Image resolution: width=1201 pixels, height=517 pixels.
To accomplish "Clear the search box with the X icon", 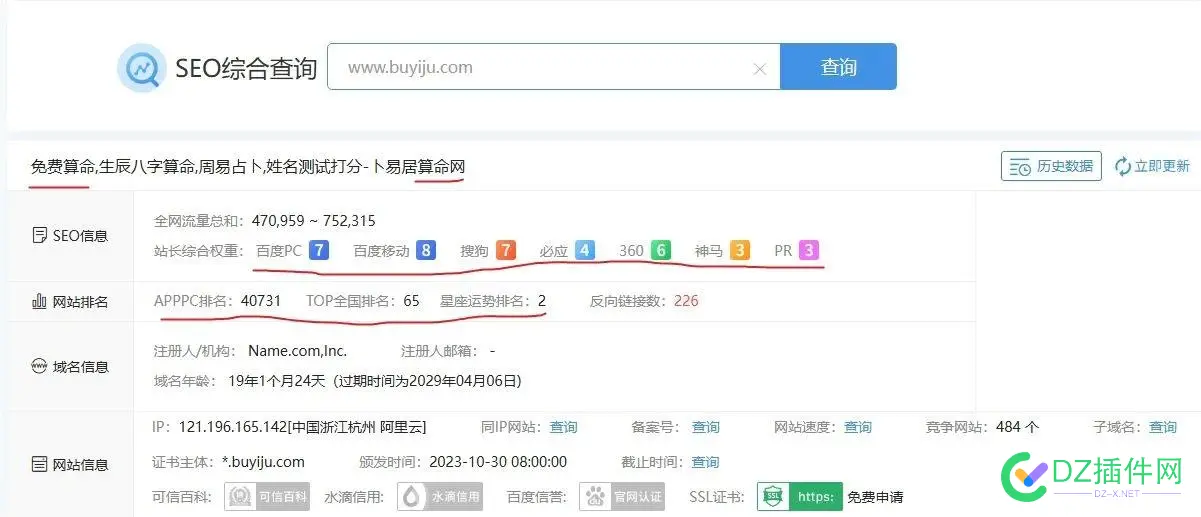I will coord(760,69).
